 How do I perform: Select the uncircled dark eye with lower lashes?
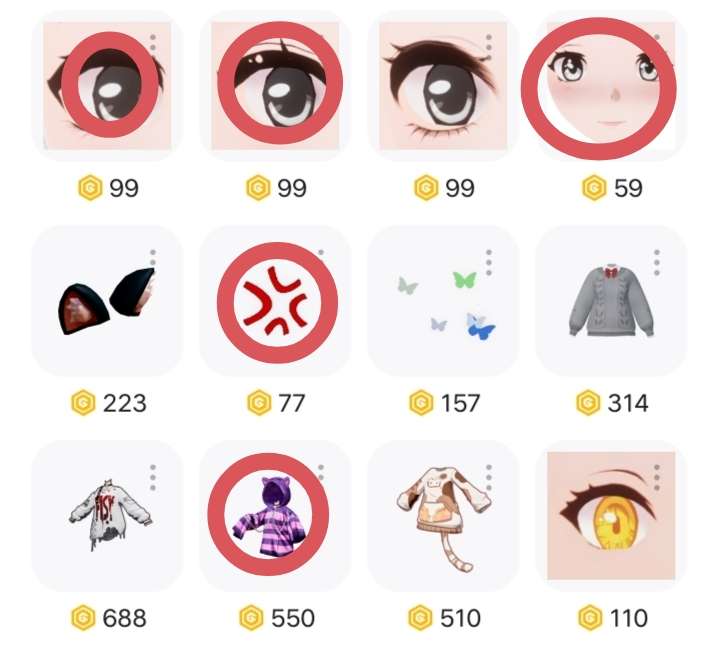[443, 86]
